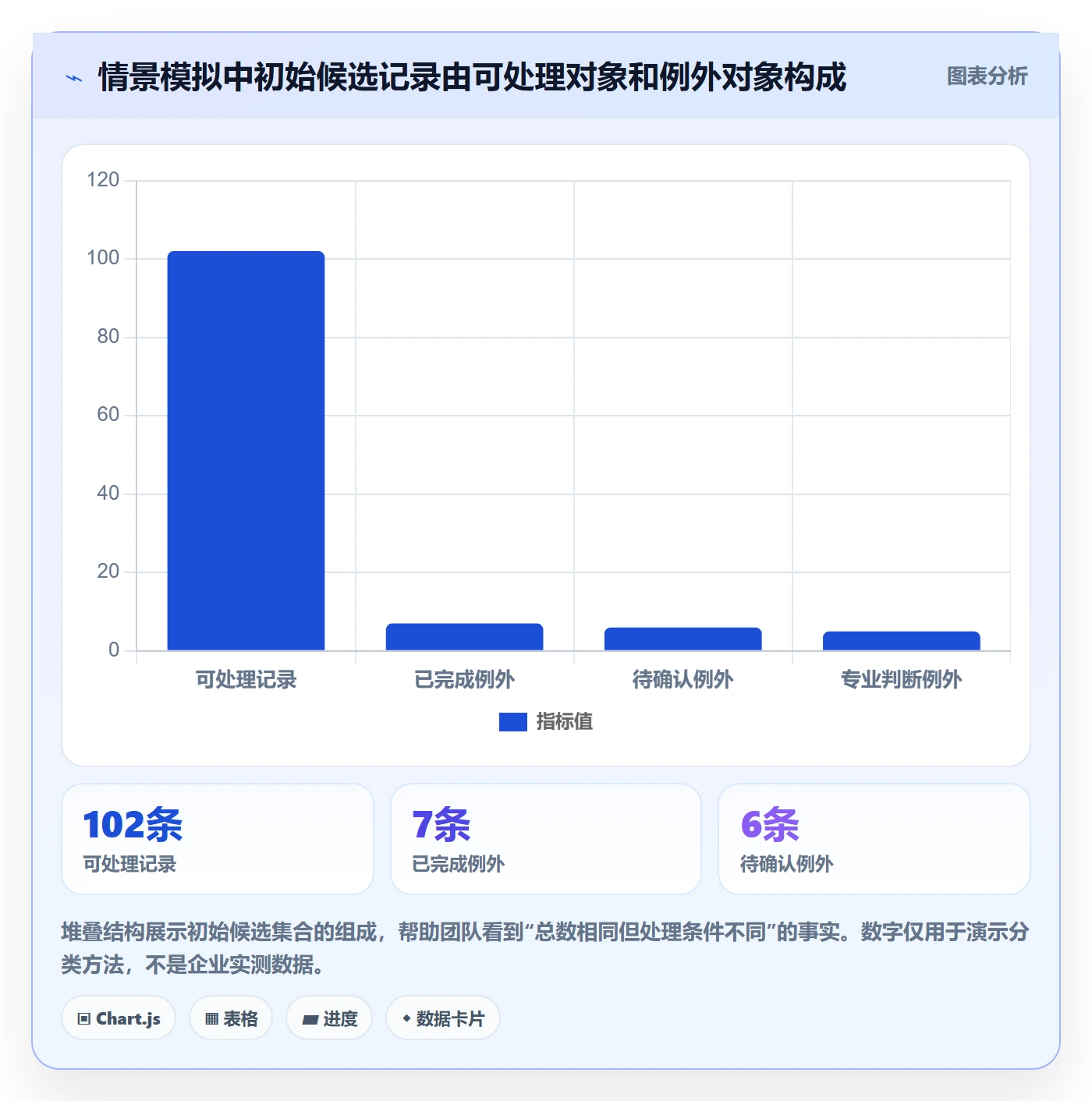Click the lightning icon beside the title
This screenshot has height=1101, width=1092.
pyautogui.click(x=74, y=78)
